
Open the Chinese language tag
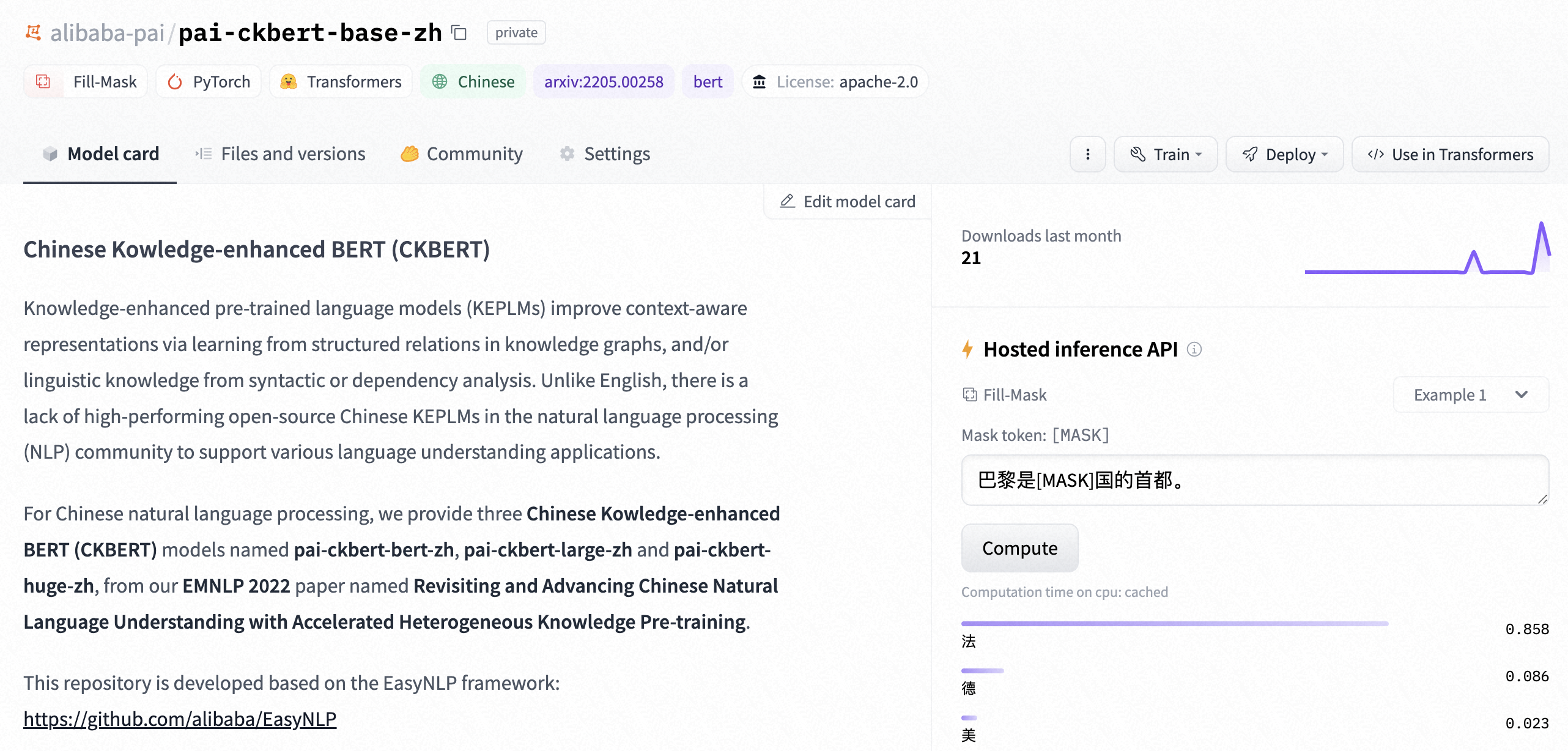coord(473,81)
